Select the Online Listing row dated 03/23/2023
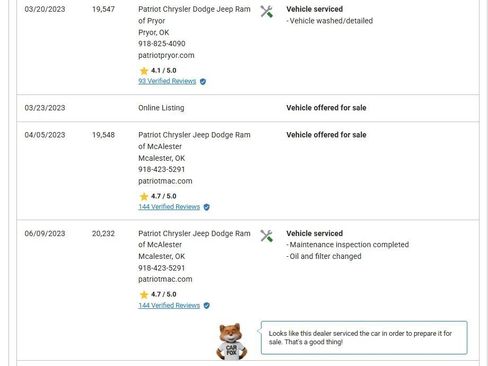 248,108
